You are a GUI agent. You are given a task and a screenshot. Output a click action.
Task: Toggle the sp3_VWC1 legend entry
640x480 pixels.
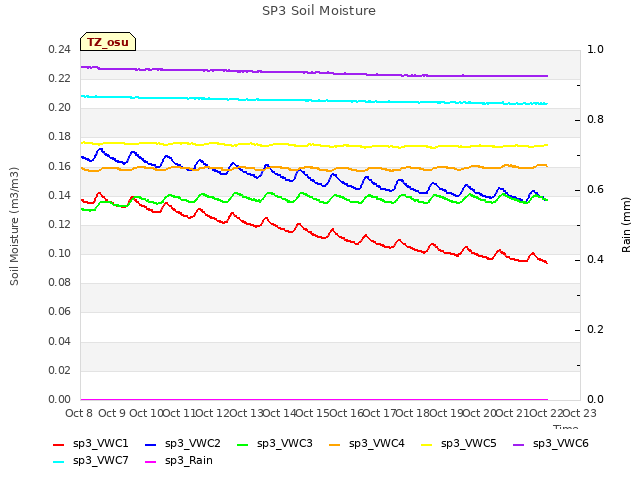(91, 444)
